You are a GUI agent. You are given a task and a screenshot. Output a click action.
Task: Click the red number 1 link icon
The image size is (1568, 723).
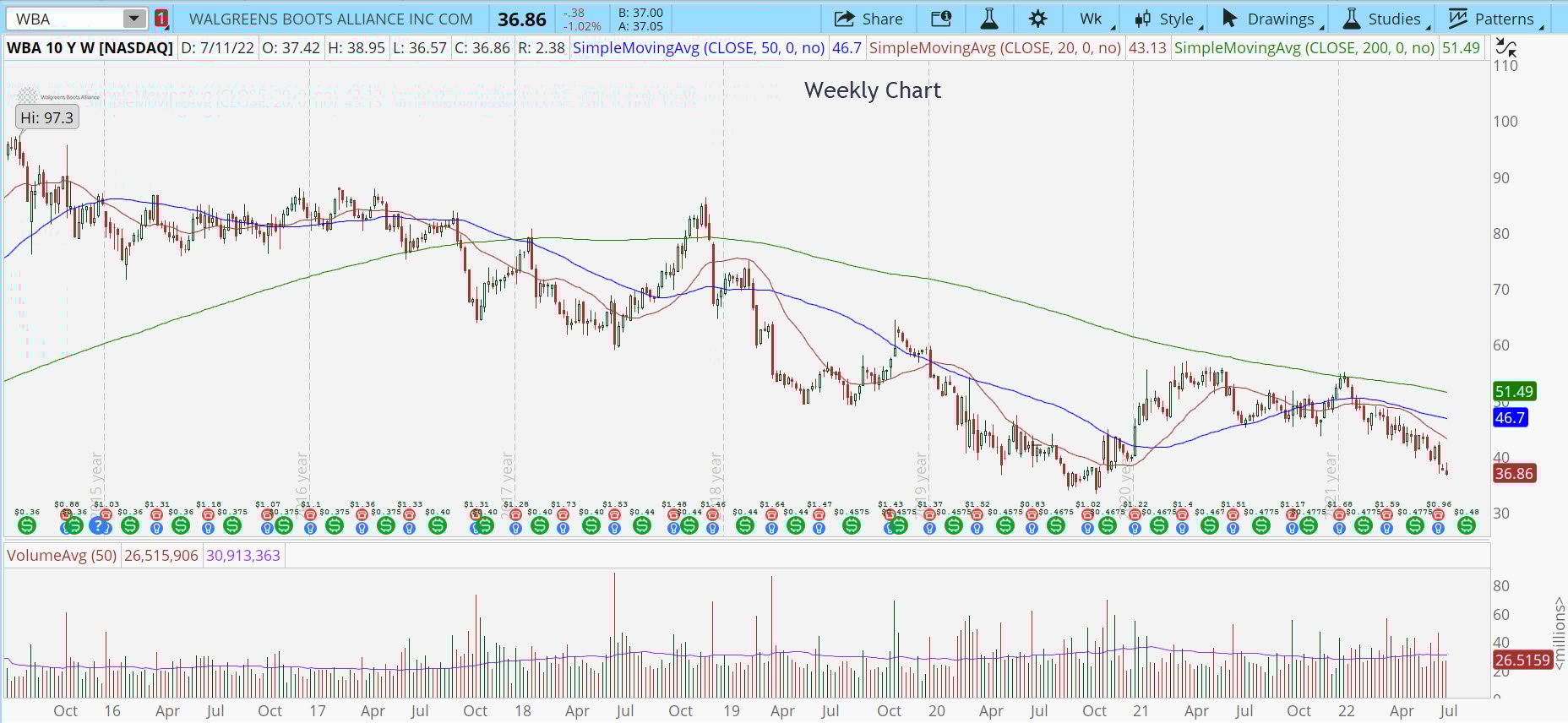point(161,19)
